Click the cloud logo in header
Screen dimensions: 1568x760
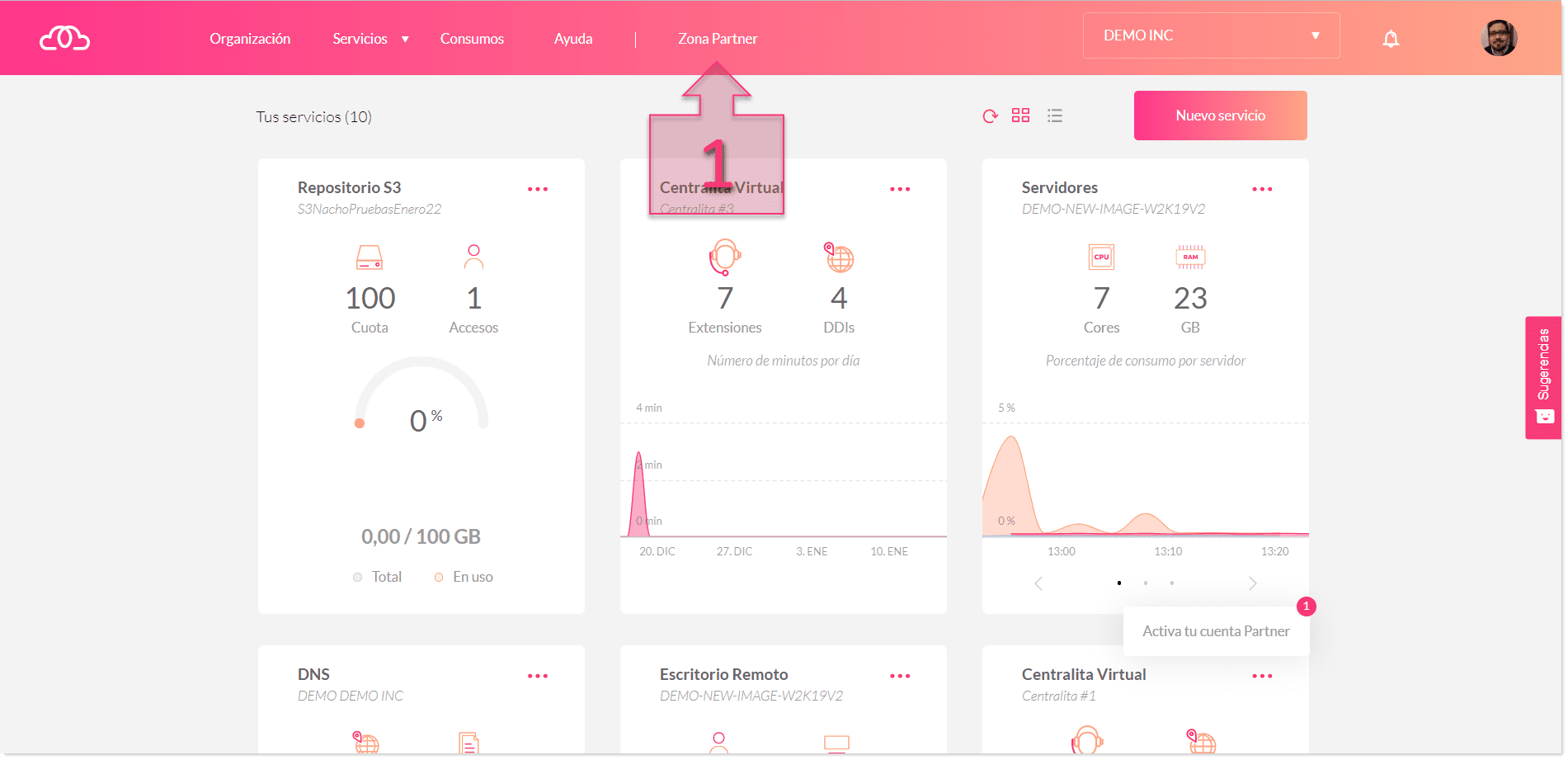click(x=64, y=38)
